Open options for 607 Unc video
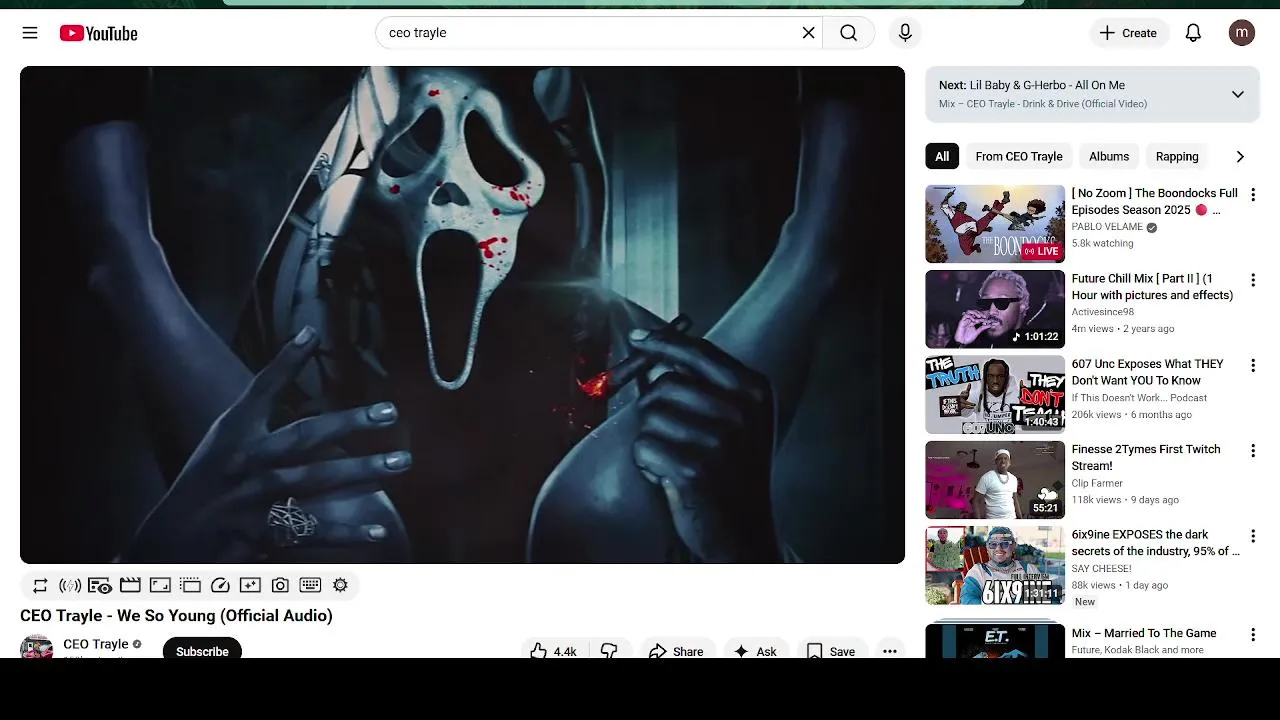Viewport: 1280px width, 720px height. point(1253,366)
